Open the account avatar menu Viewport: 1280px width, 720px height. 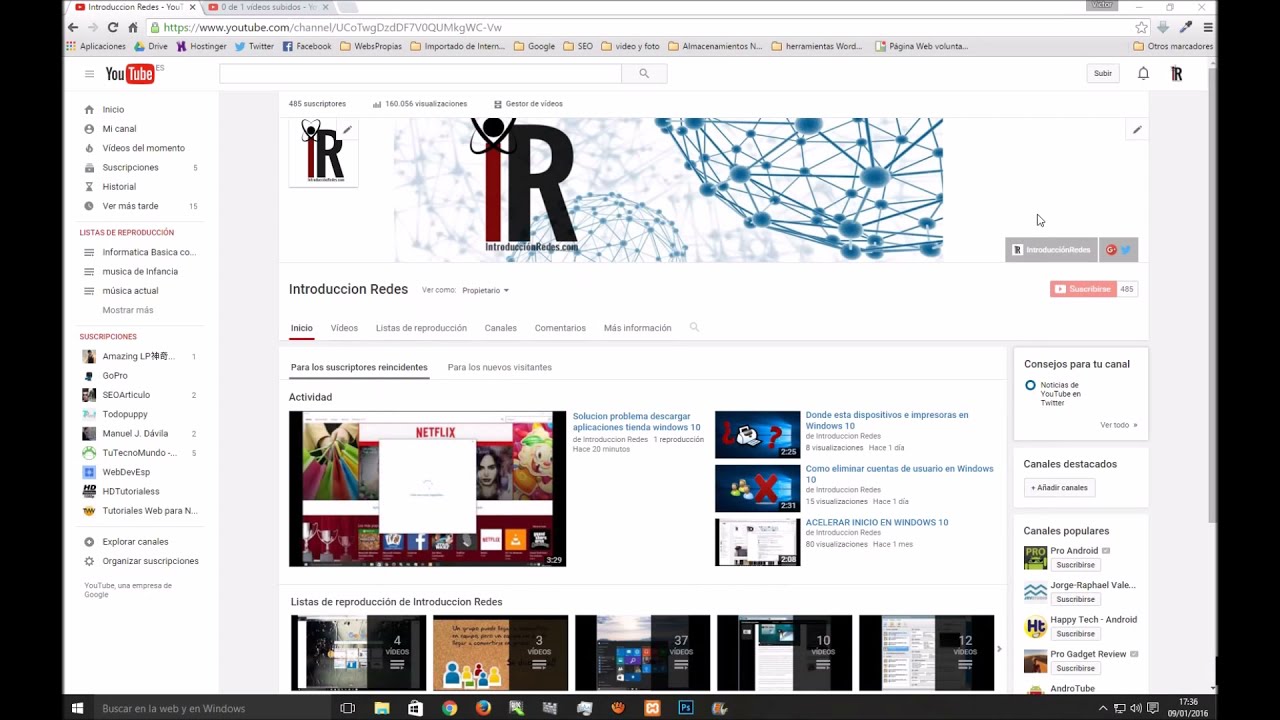pyautogui.click(x=1176, y=73)
